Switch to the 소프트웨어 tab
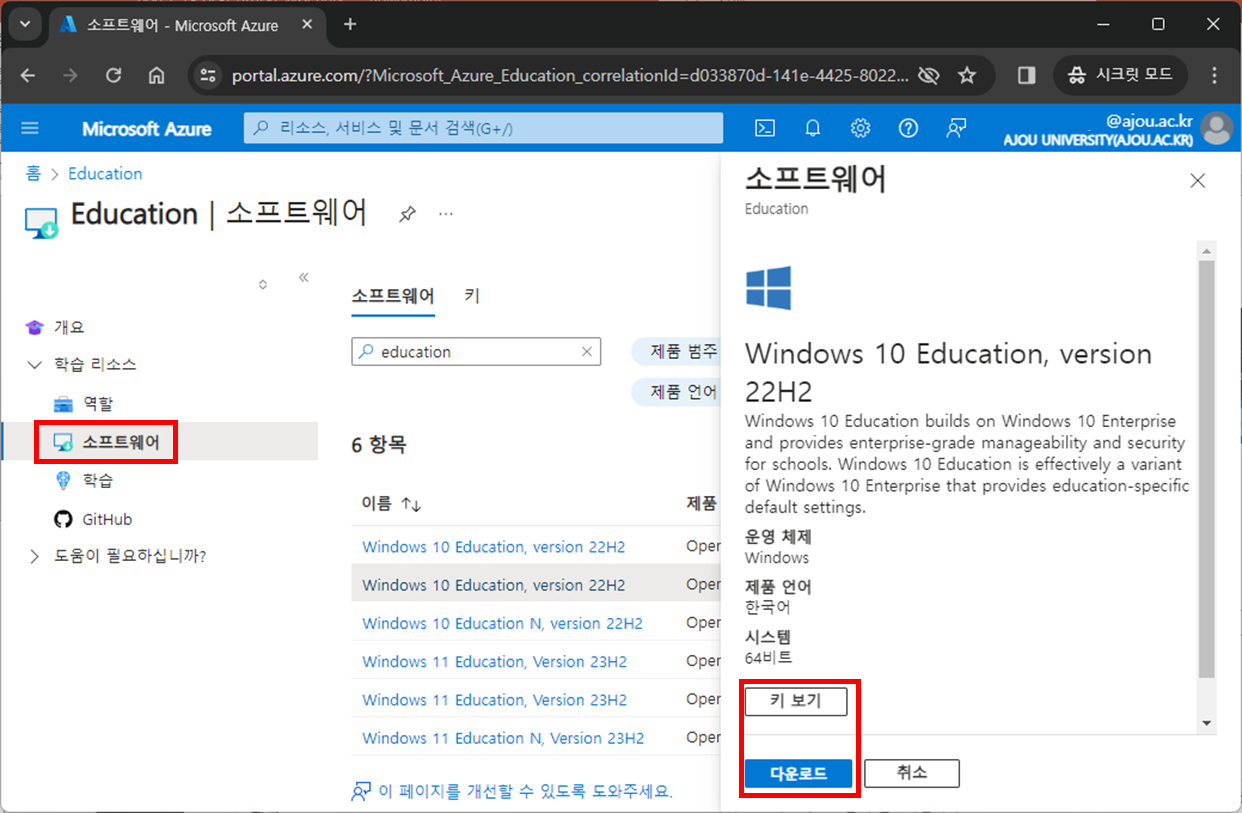Viewport: 1242px width, 813px height. tap(393, 296)
